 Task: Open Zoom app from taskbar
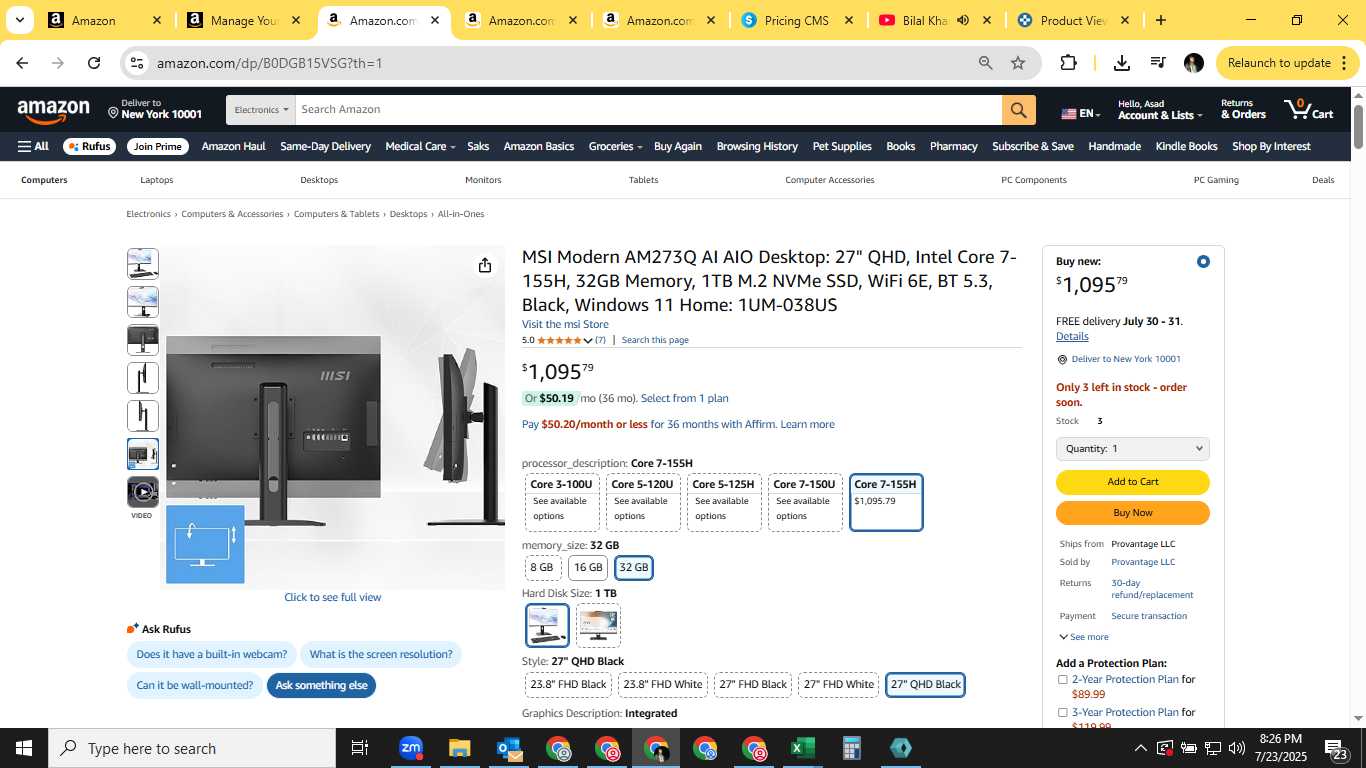pyautogui.click(x=410, y=748)
